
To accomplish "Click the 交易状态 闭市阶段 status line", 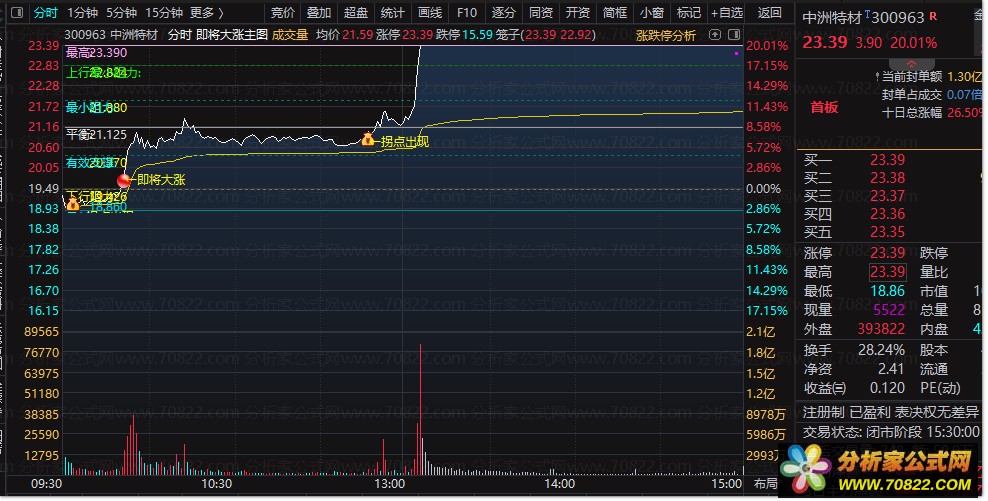I will click(891, 432).
